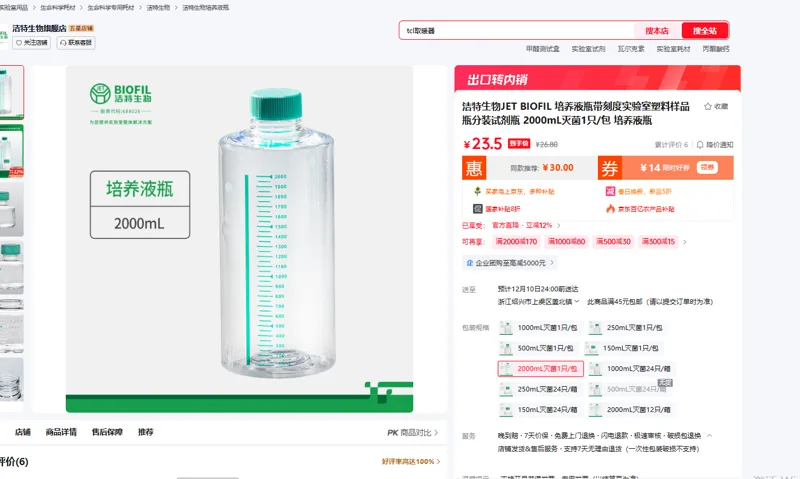Viewport: 800px width, 479px height.
Task: Click the BIOFIL store logo at top left
Action: click(x=4, y=36)
